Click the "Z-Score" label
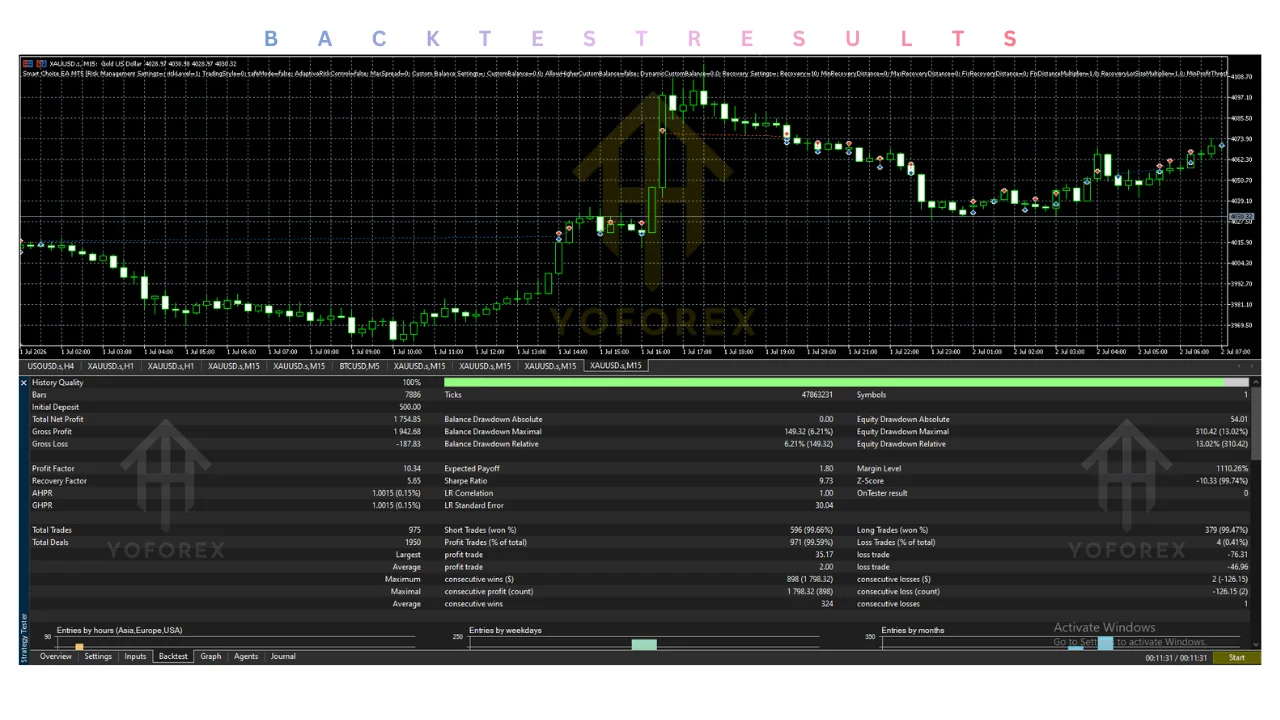Screen dimensions: 1280x720 pos(870,481)
